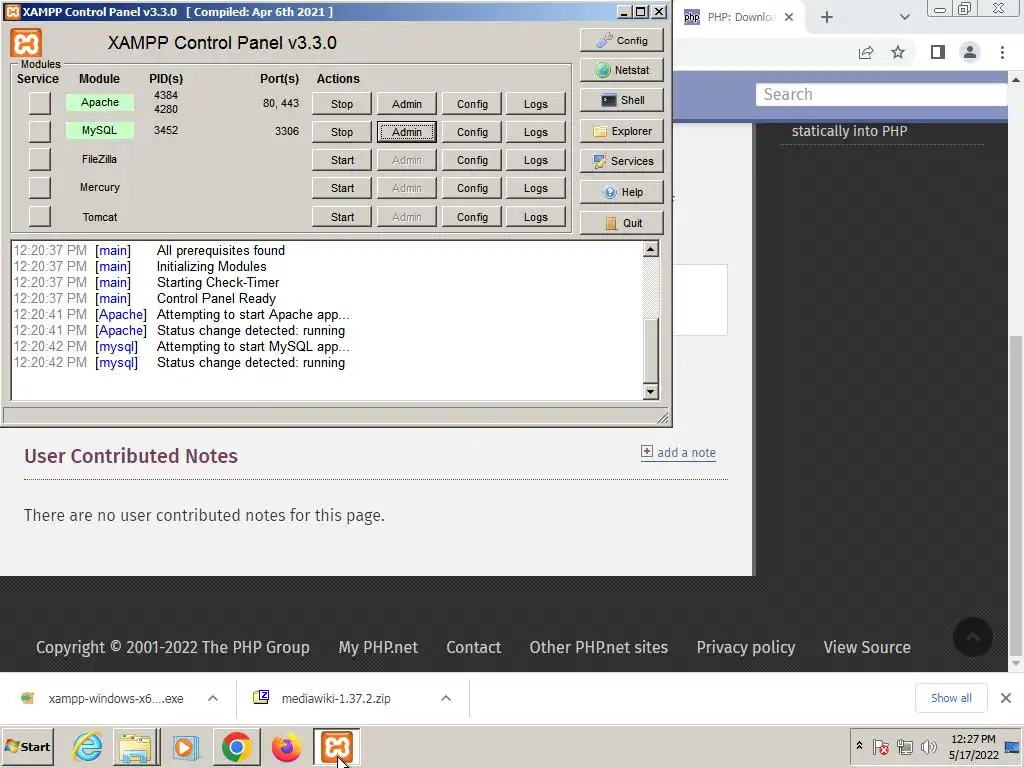Screen dimensions: 1024x768
Task: Open Chrome tab search chevron
Action: (x=904, y=17)
